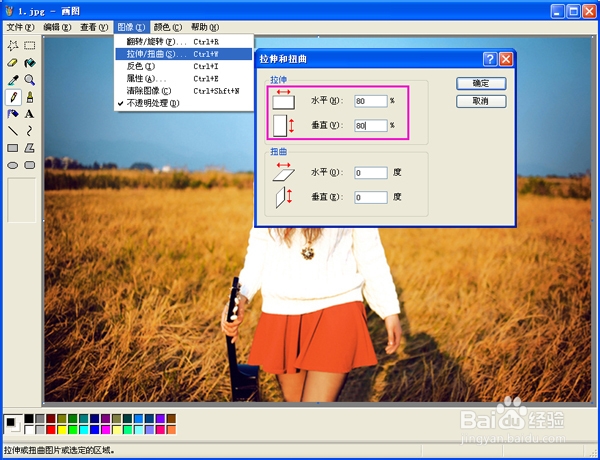Open the 文件 menu

[x=20, y=27]
